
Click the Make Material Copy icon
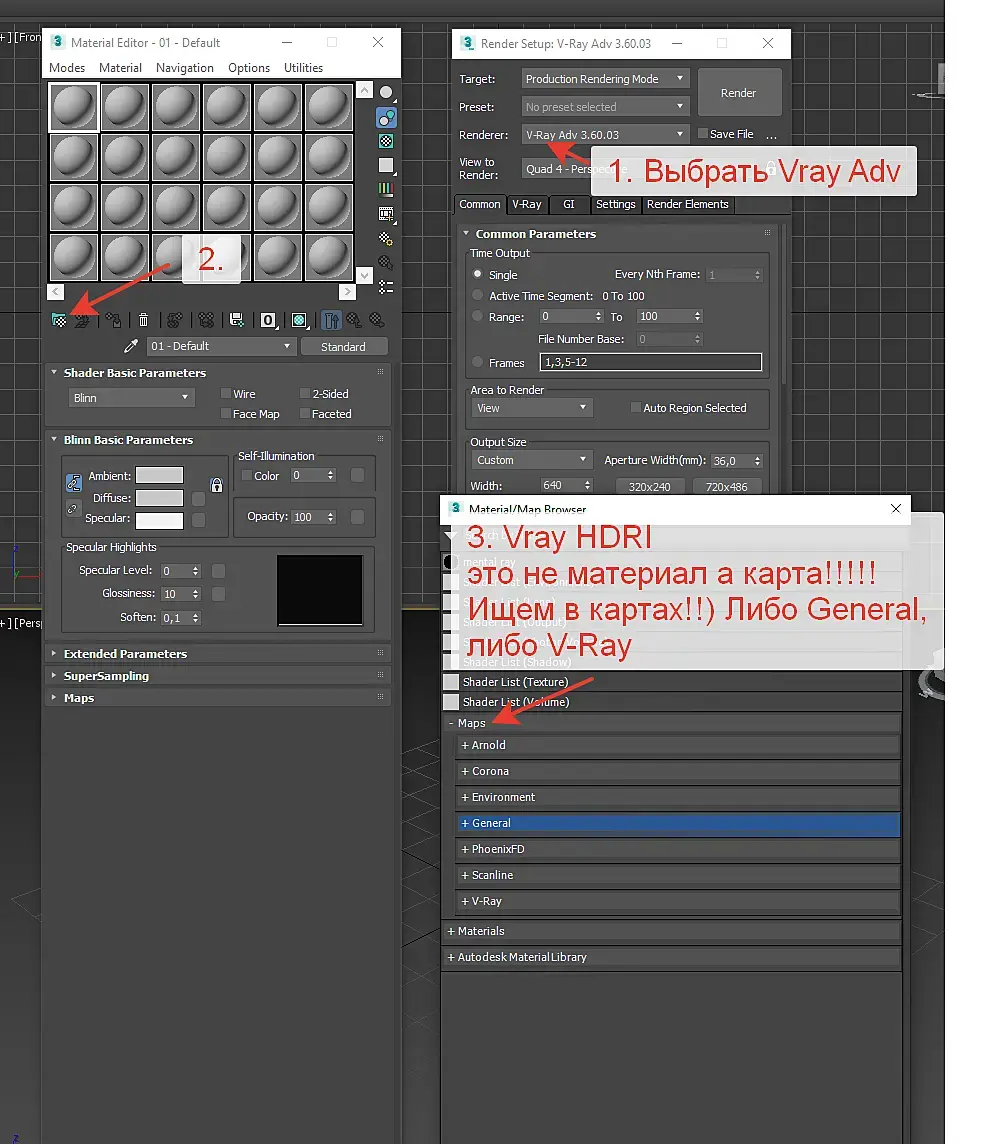174,320
